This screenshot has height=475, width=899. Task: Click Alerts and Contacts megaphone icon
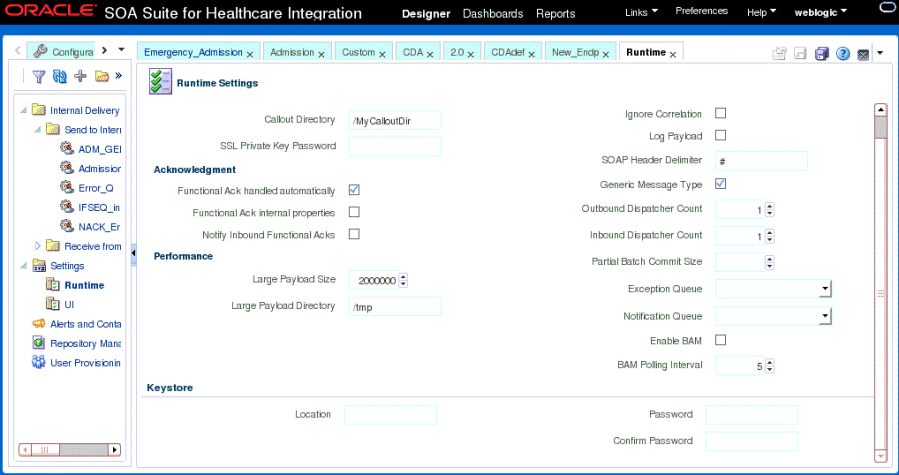(38, 324)
